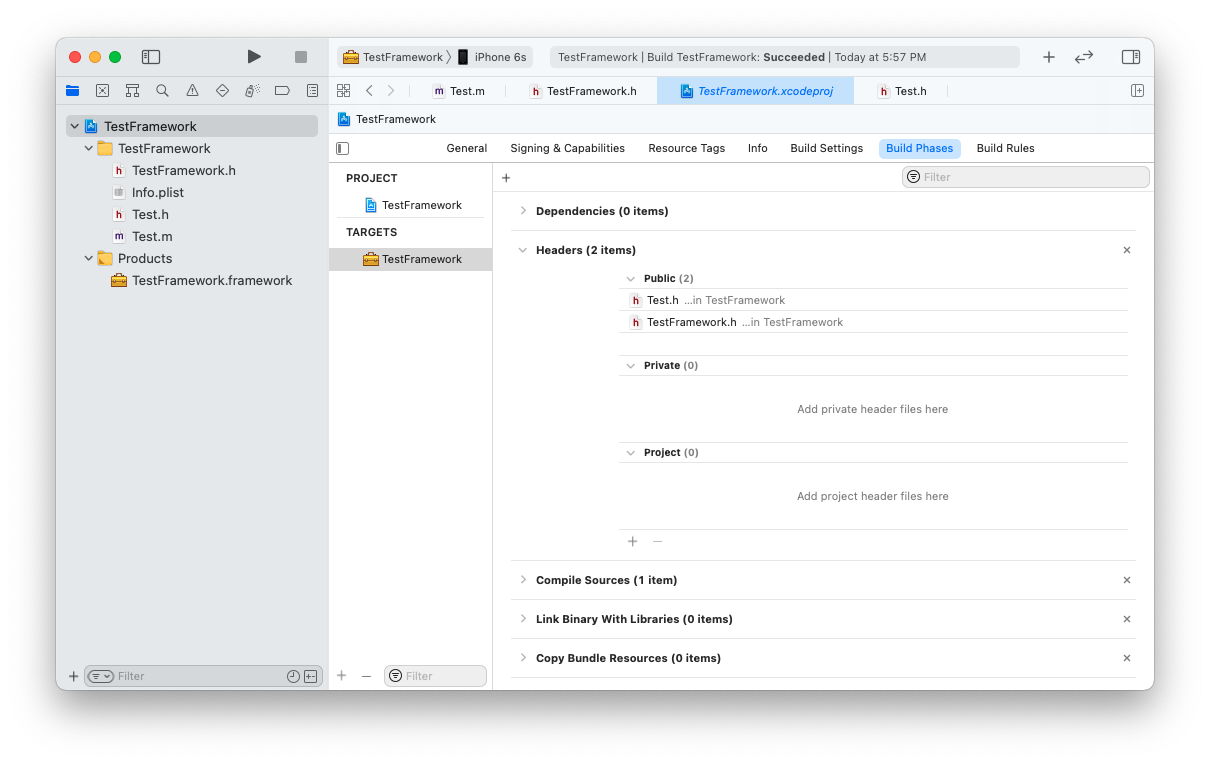Viewport: 1210px width, 764px height.
Task: Go back in editor history
Action: (369, 90)
